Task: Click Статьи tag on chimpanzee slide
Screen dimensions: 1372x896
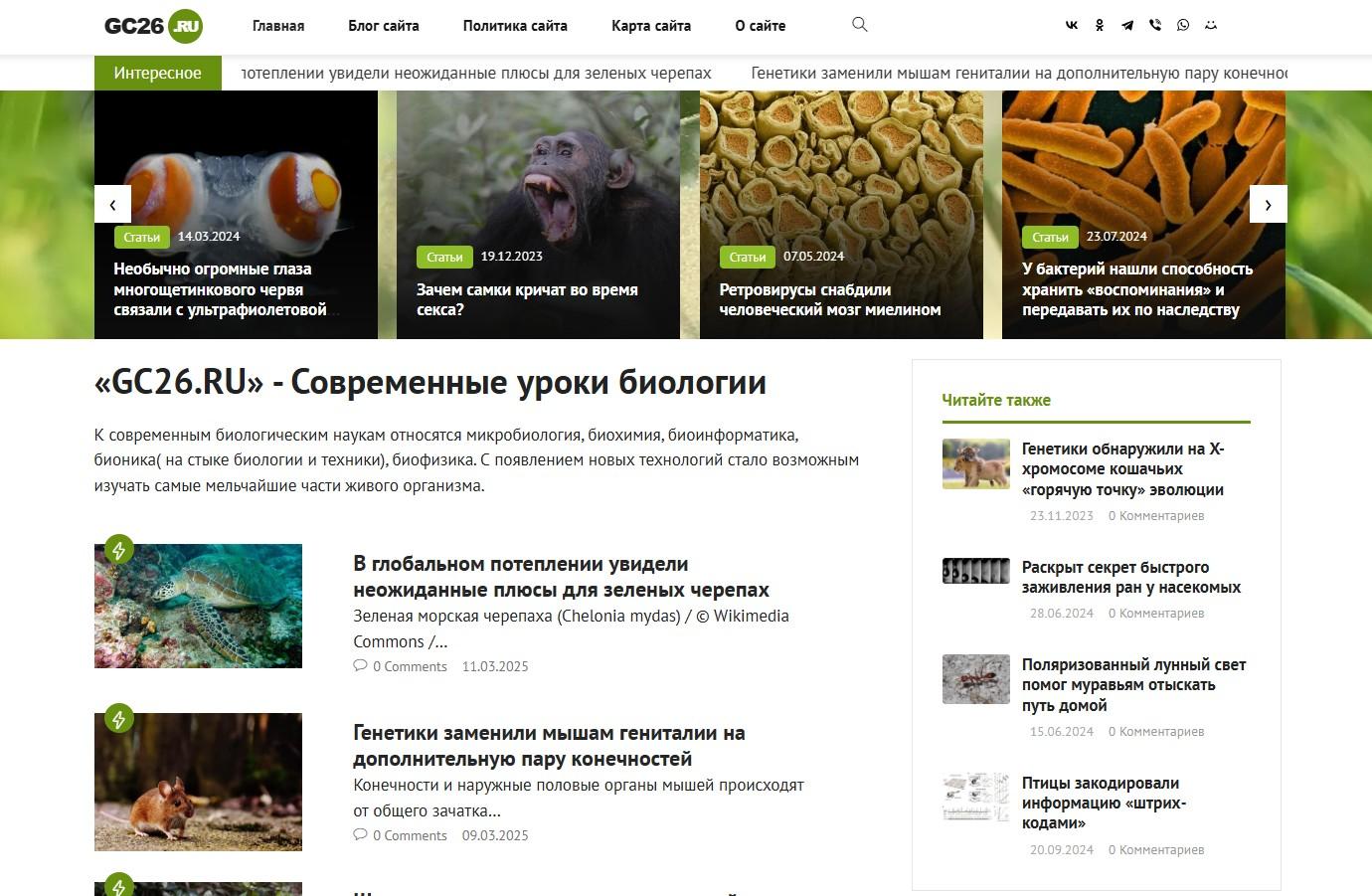Action: click(444, 257)
